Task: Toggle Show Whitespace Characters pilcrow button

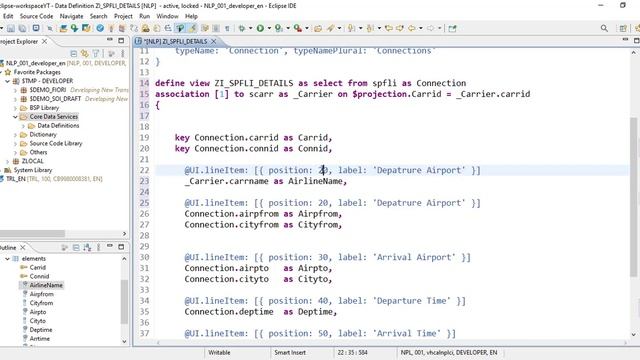Action: 227,28
